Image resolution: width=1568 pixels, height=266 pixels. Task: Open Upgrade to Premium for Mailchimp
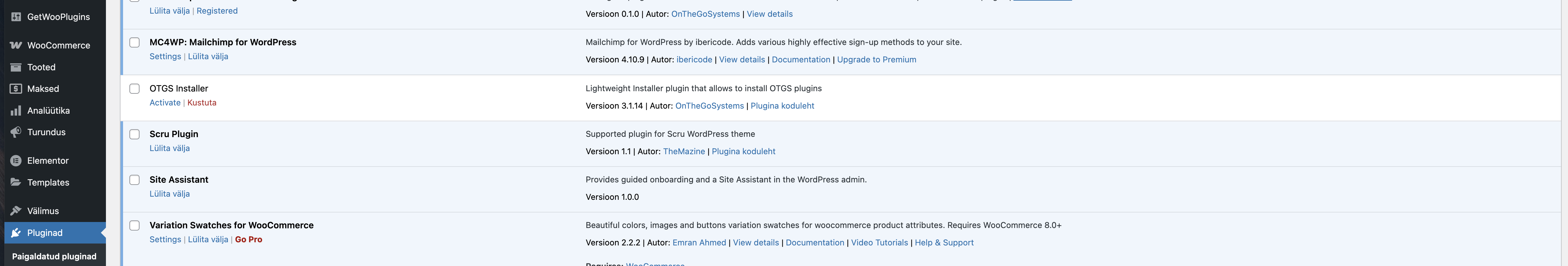click(x=876, y=60)
